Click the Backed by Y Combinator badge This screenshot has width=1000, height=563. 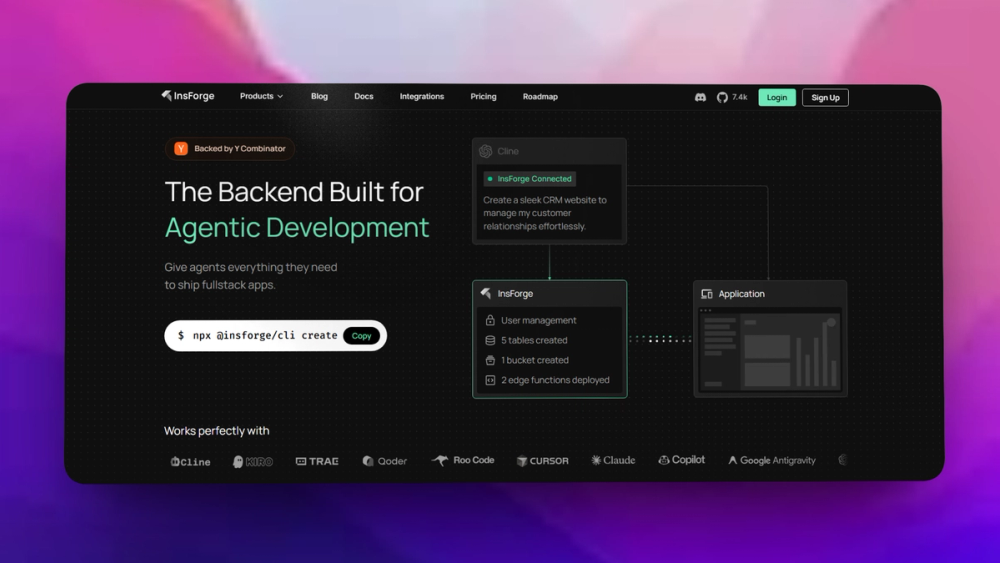(x=230, y=149)
